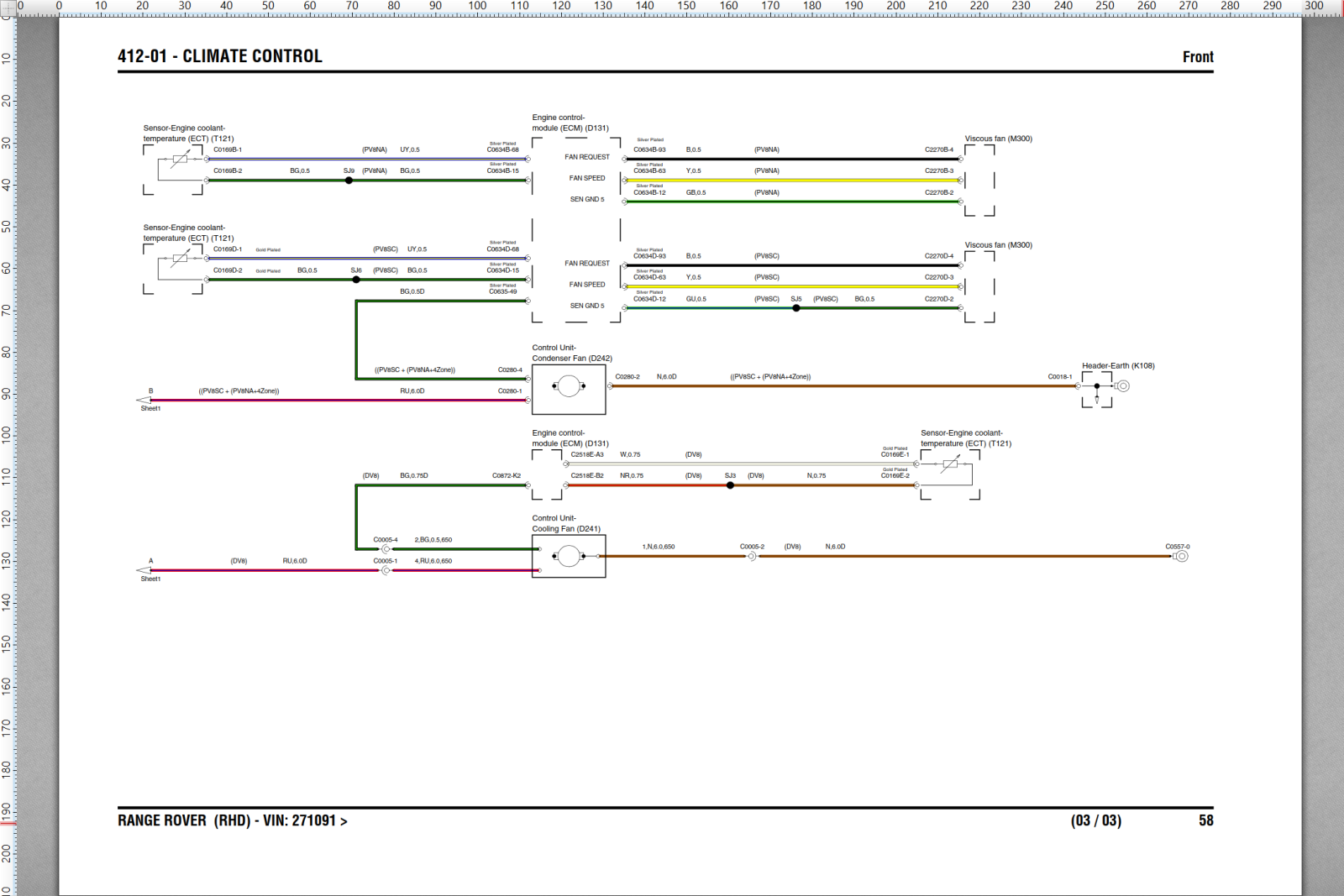The image size is (1344, 896).
Task: Click connector label C0634B-93
Action: point(649,149)
